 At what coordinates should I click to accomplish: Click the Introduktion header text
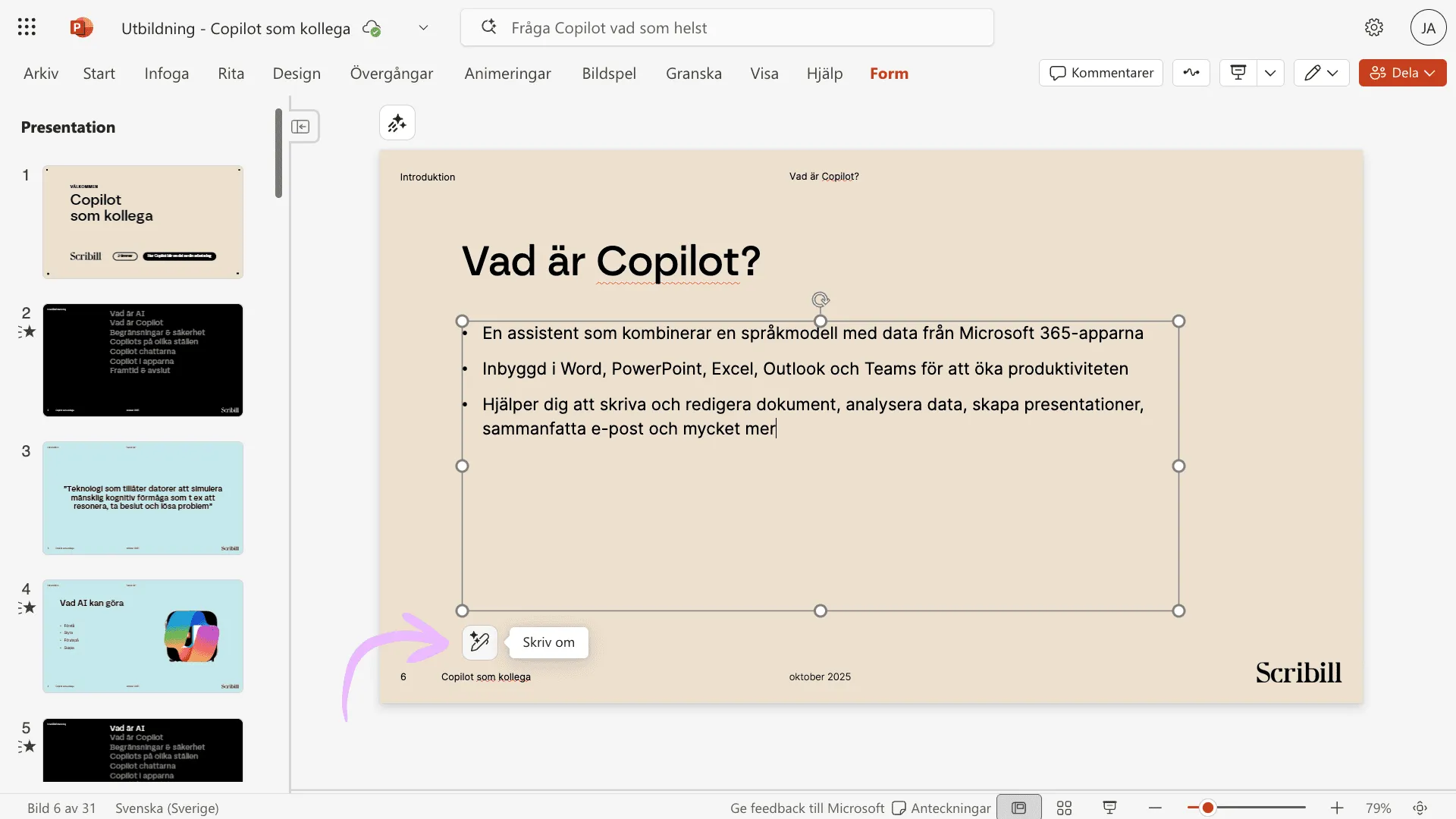tap(428, 177)
